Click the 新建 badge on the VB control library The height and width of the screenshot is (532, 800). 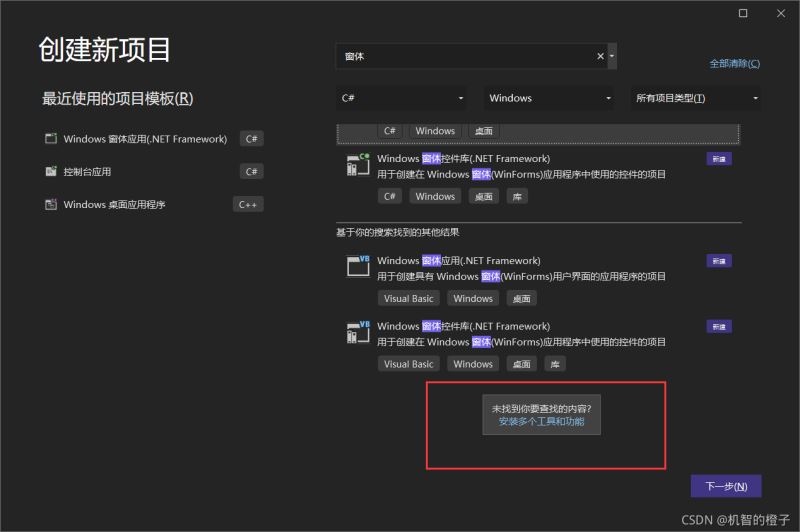(x=719, y=326)
